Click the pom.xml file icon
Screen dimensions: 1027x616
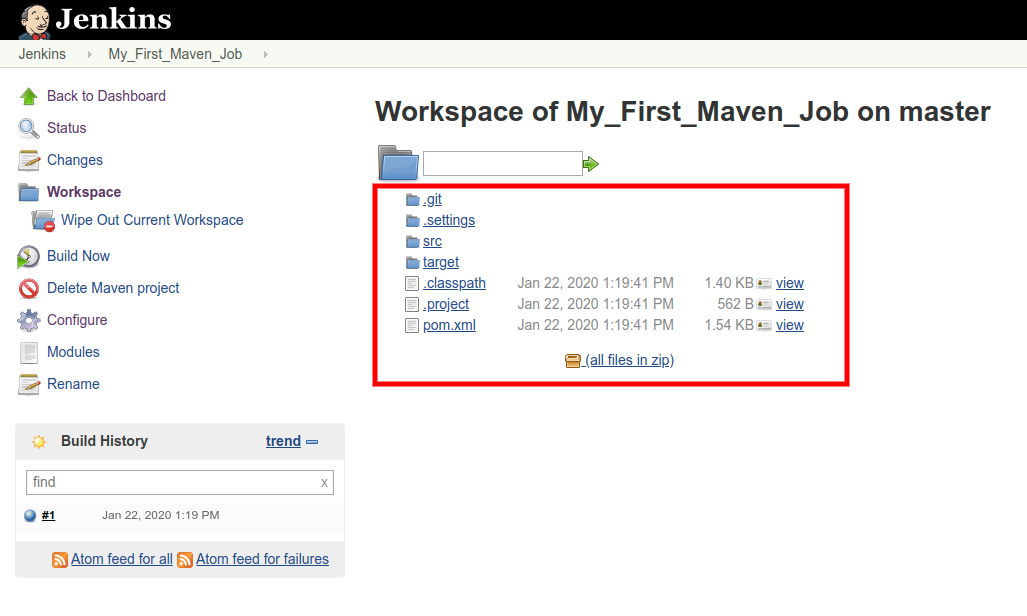coord(412,326)
